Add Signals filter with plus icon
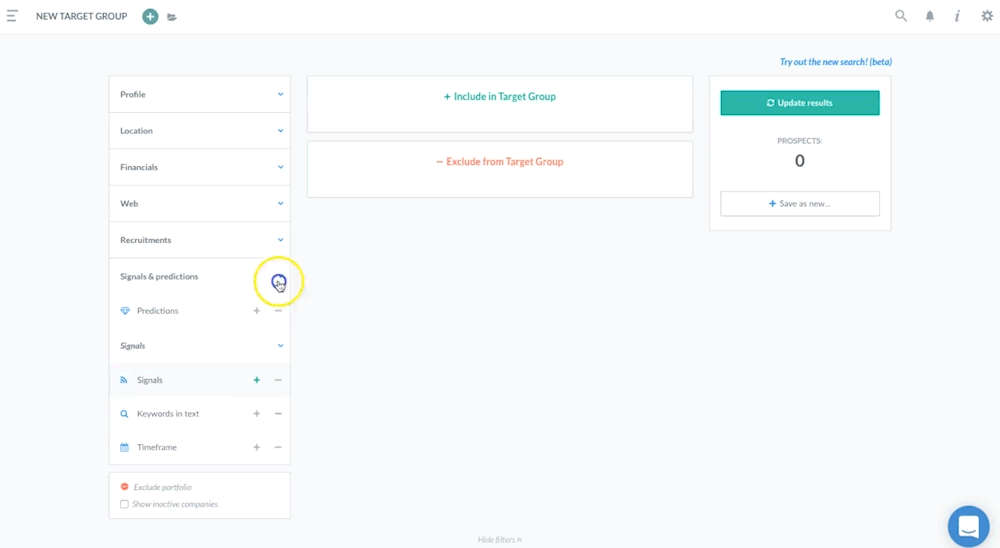 pos(257,380)
